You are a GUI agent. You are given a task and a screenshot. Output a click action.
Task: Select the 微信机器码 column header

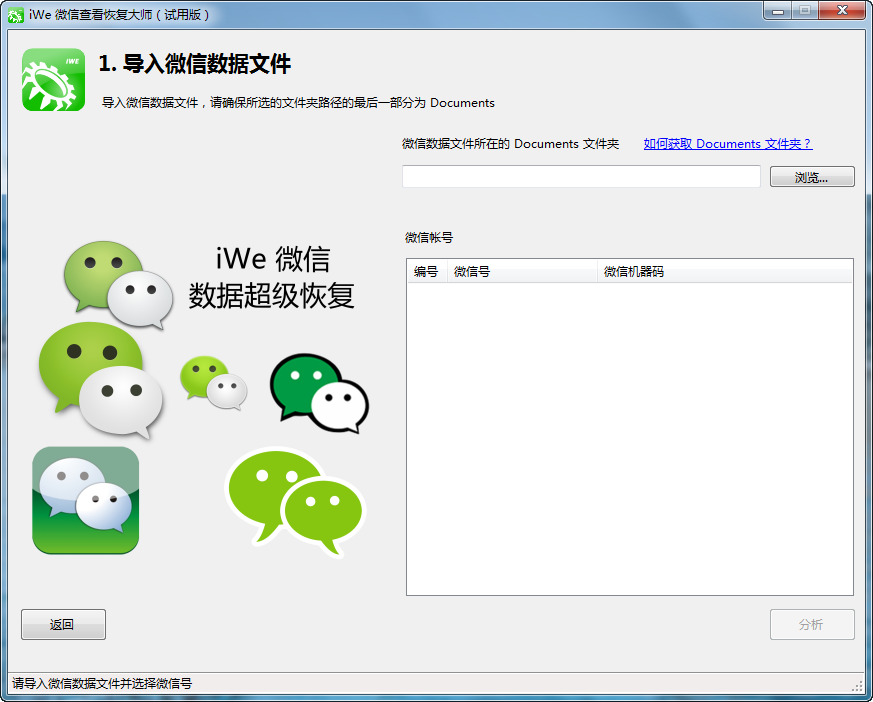coord(724,272)
